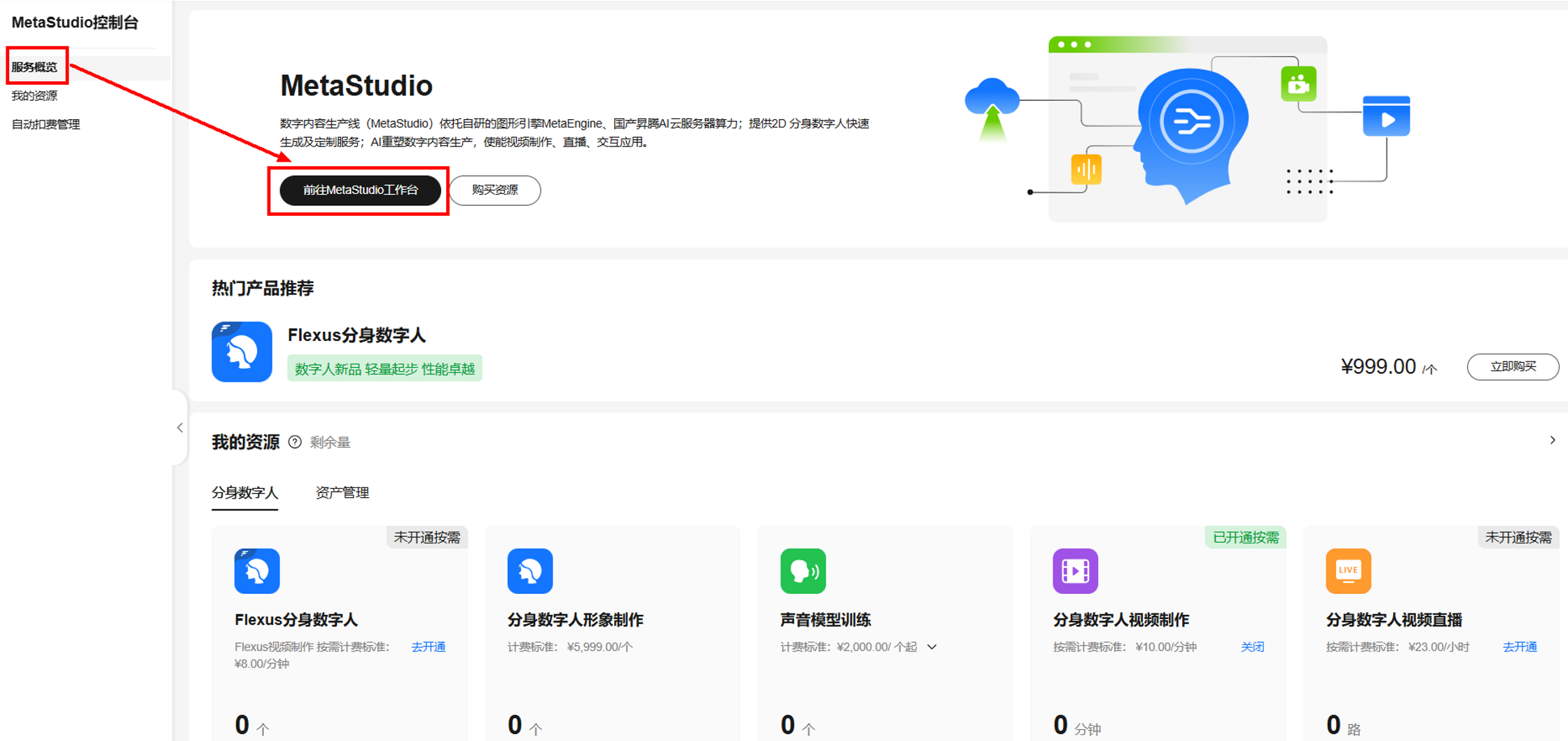Click the 分身数字人视频制作 card title
This screenshot has height=741, width=1568.
1121,620
